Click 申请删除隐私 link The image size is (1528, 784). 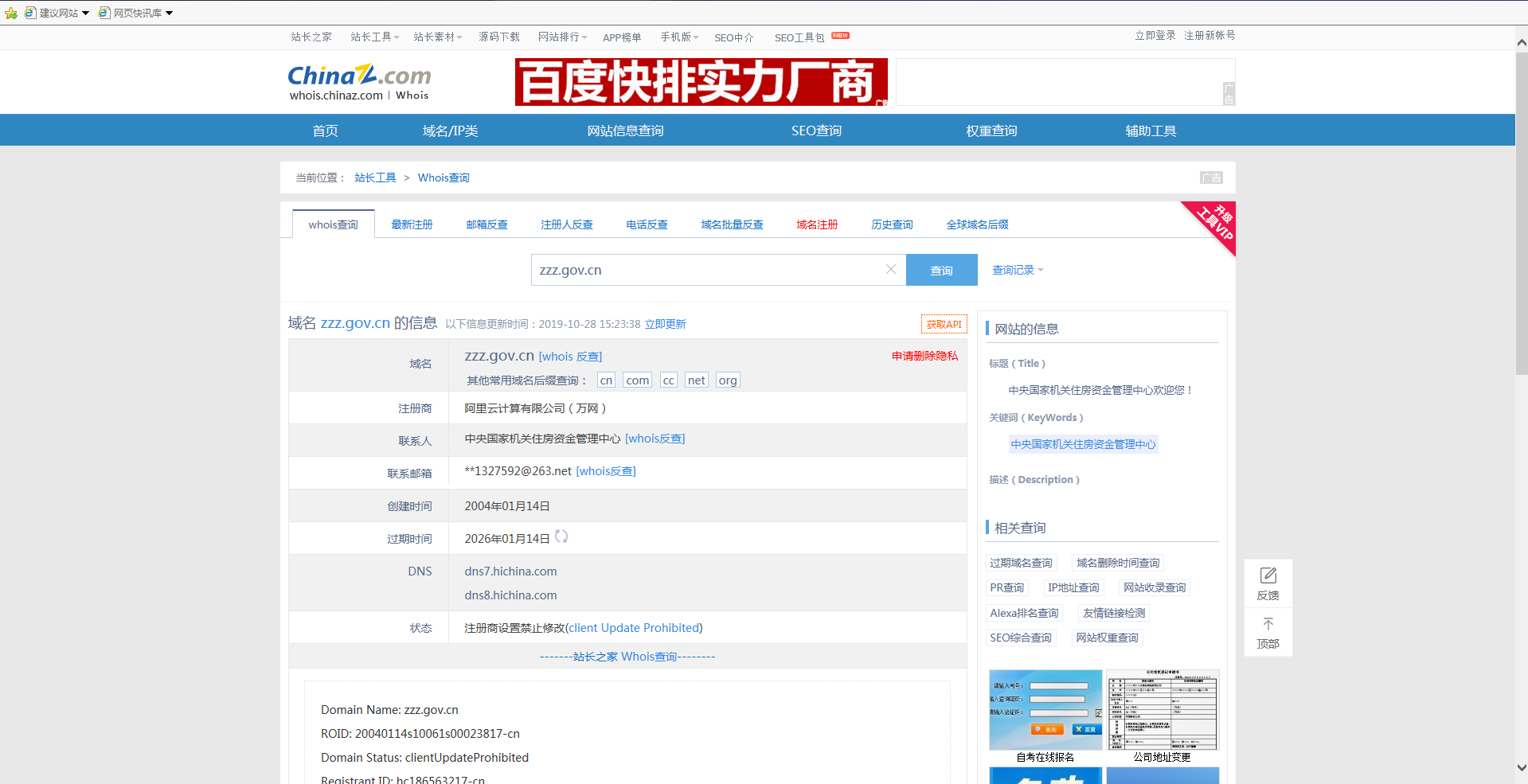pyautogui.click(x=924, y=356)
